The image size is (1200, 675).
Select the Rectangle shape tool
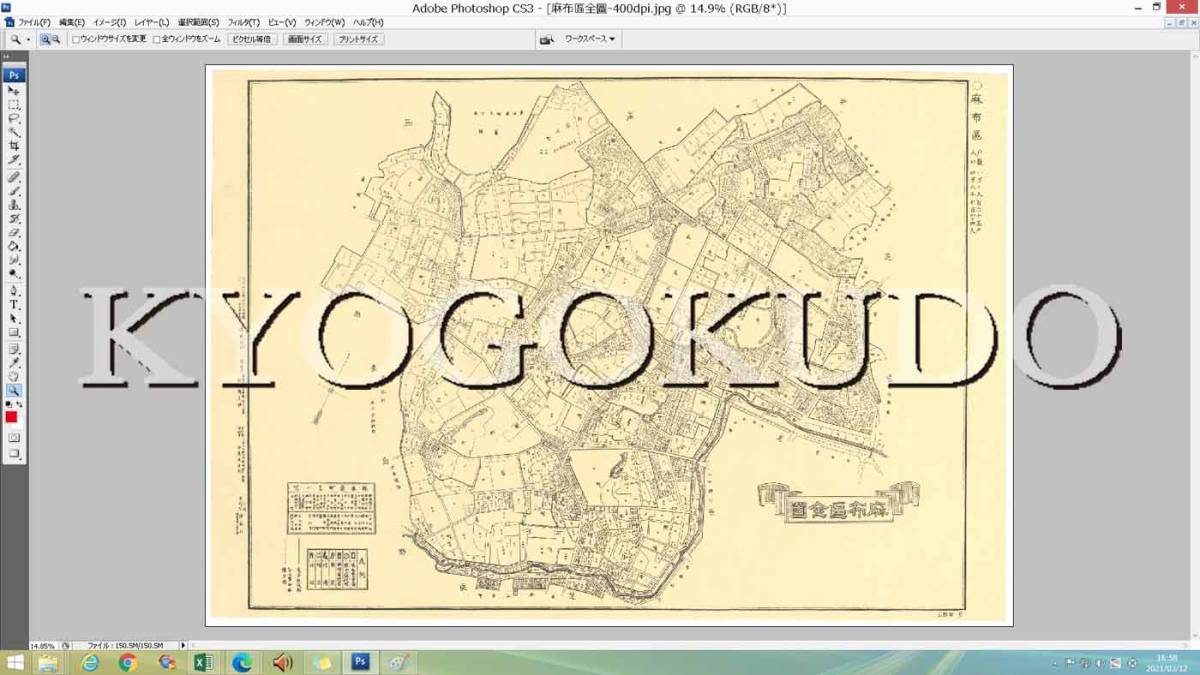(14, 332)
